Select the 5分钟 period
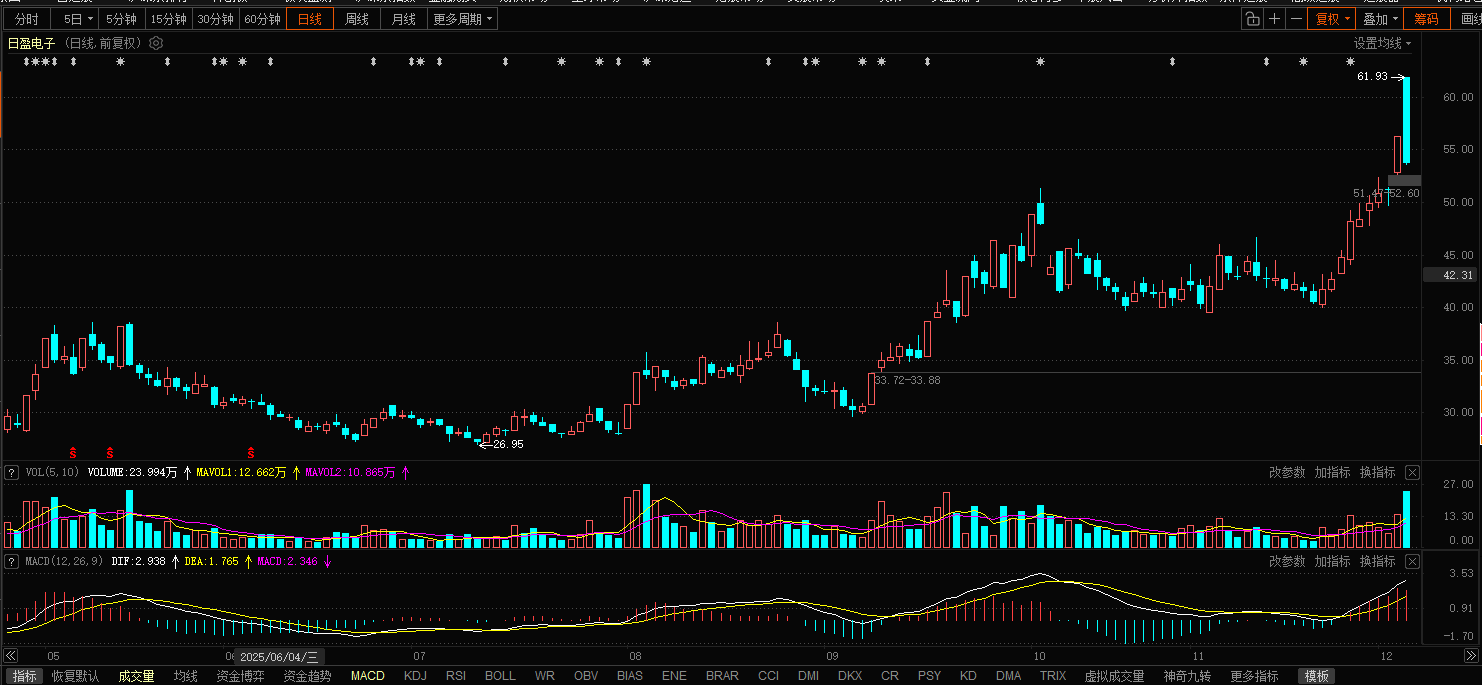The width and height of the screenshot is (1482, 685). point(121,19)
